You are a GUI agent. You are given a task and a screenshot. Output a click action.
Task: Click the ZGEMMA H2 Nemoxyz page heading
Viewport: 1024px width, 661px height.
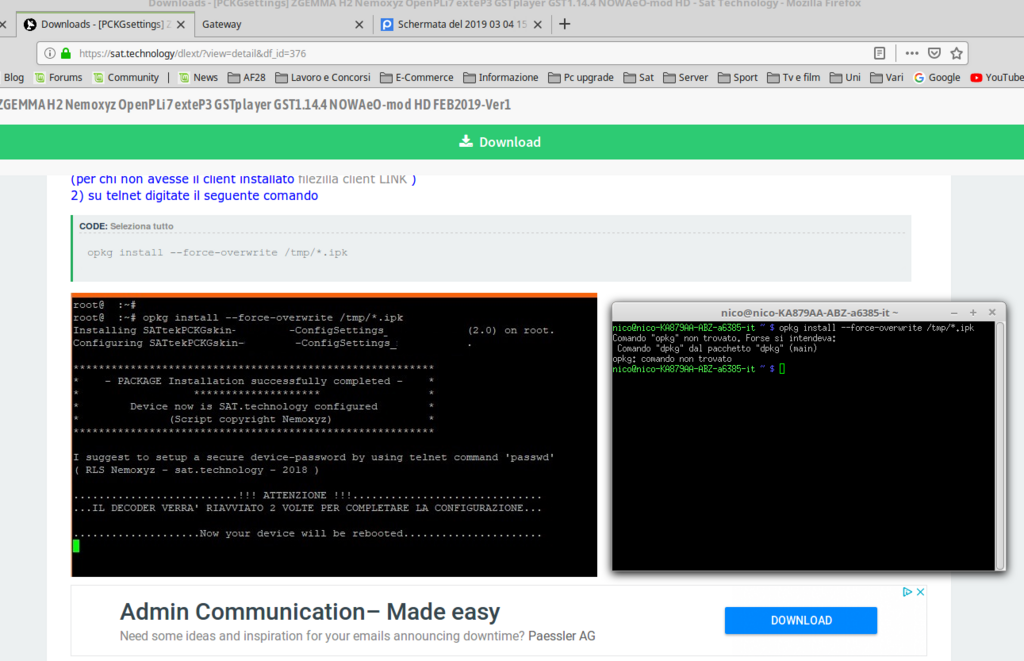(255, 105)
